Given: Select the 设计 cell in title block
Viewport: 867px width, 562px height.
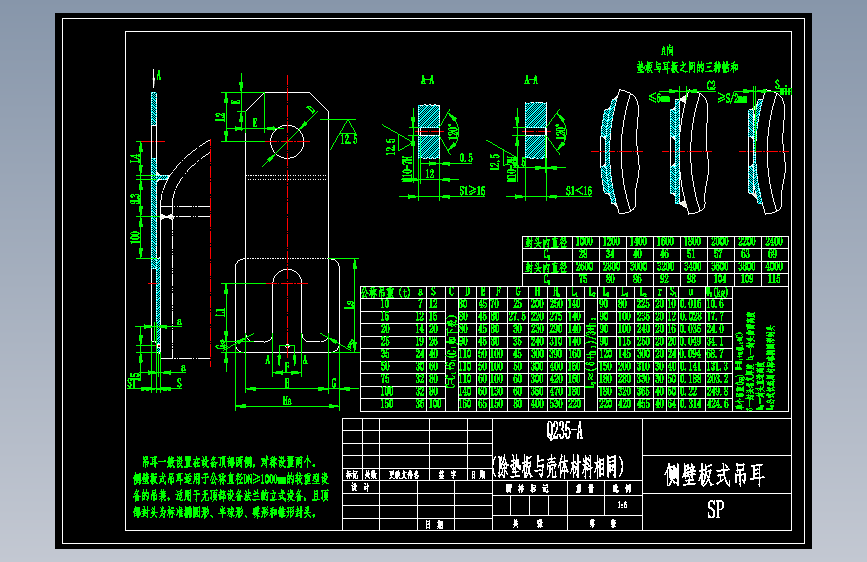Looking at the screenshot, I should 360,487.
